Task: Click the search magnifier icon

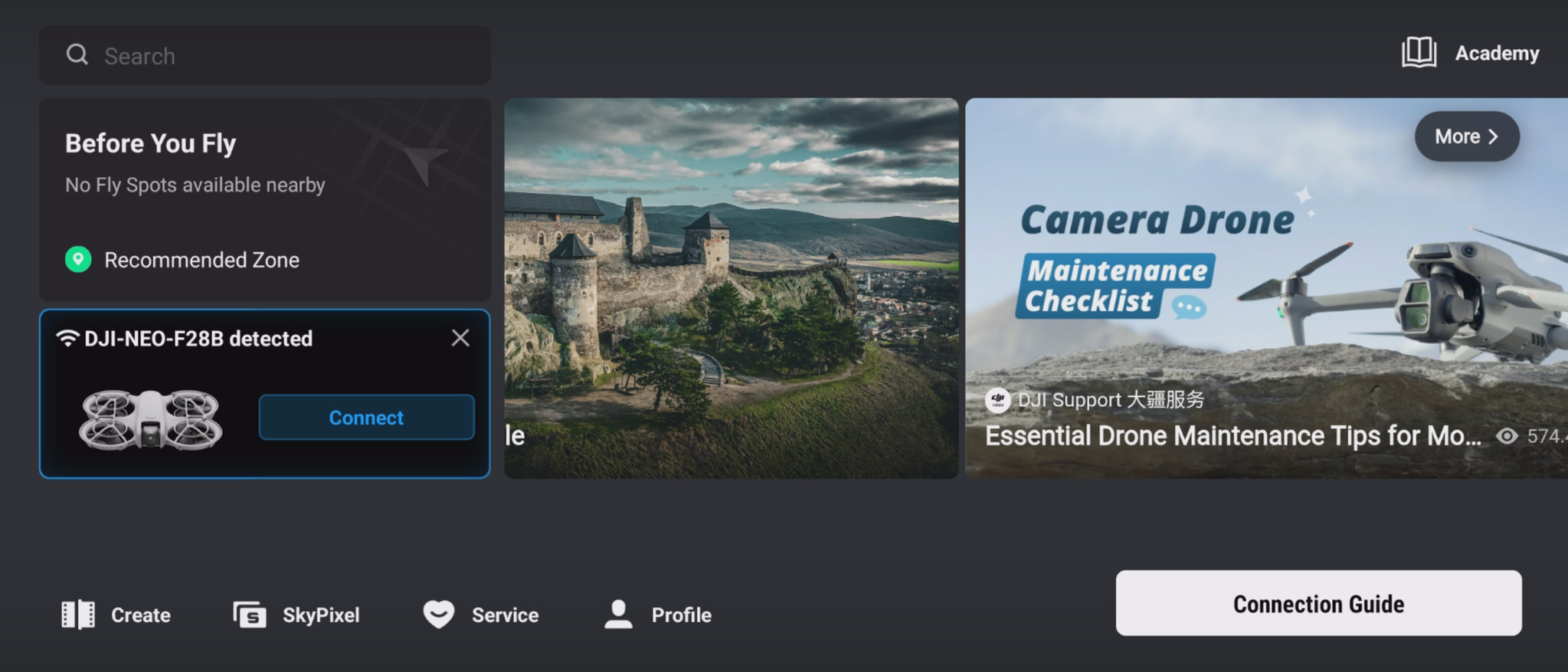Action: click(77, 55)
